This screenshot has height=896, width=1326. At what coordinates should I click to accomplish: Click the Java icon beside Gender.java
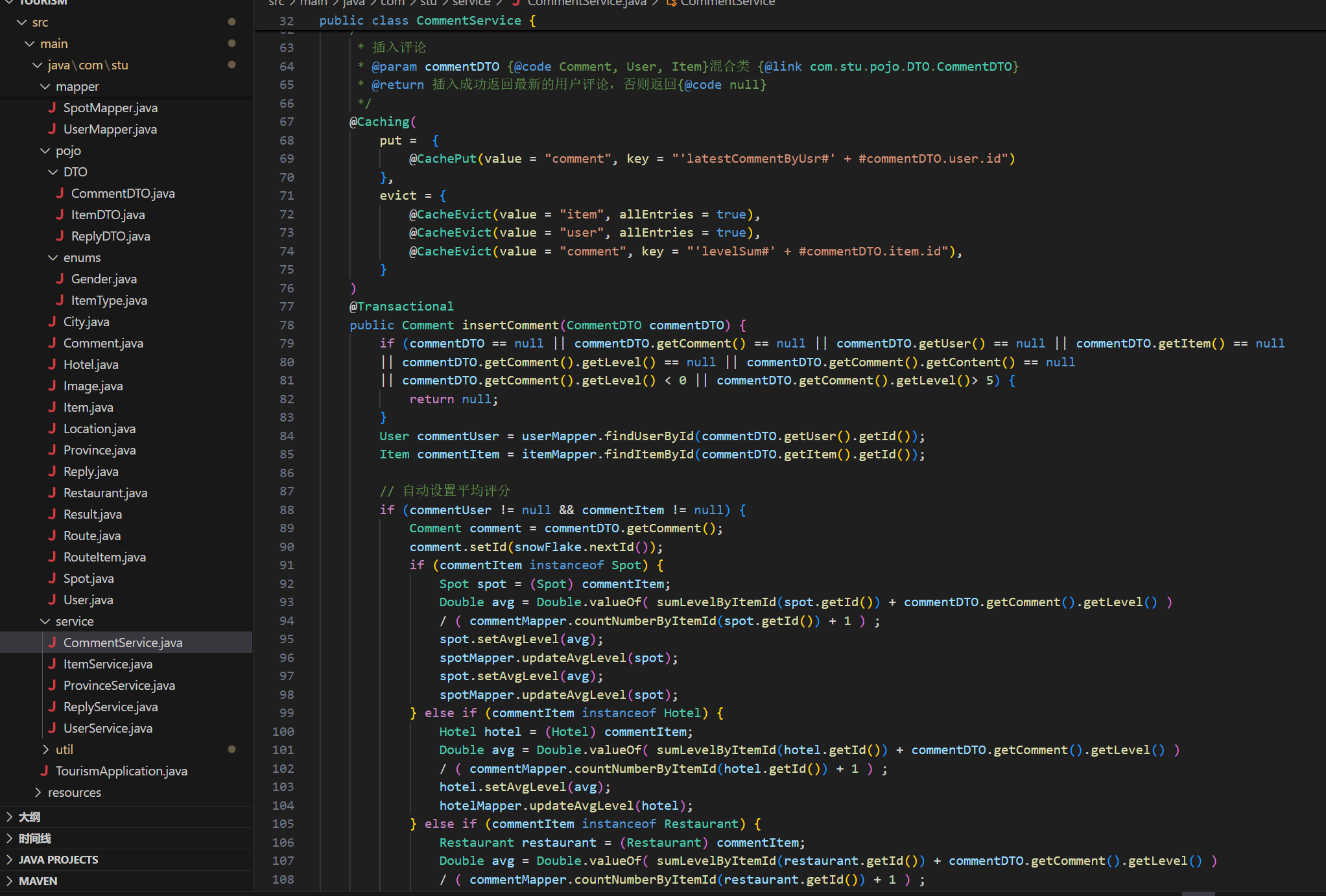60,279
